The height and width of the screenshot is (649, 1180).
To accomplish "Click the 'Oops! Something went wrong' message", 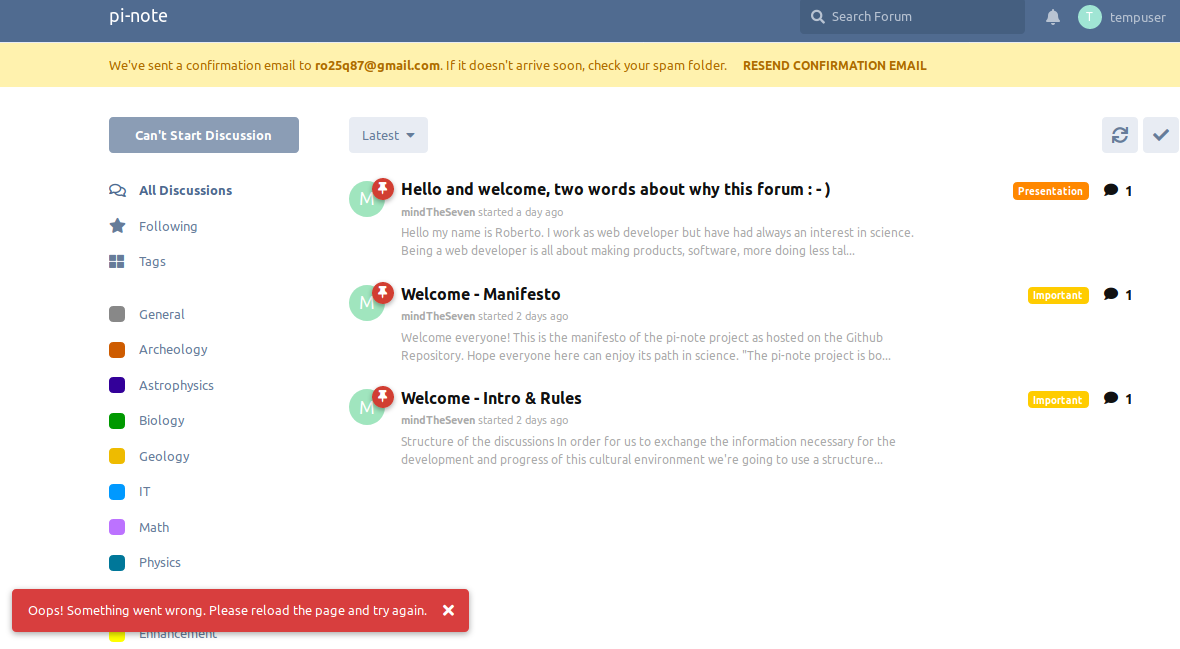I will [227, 611].
